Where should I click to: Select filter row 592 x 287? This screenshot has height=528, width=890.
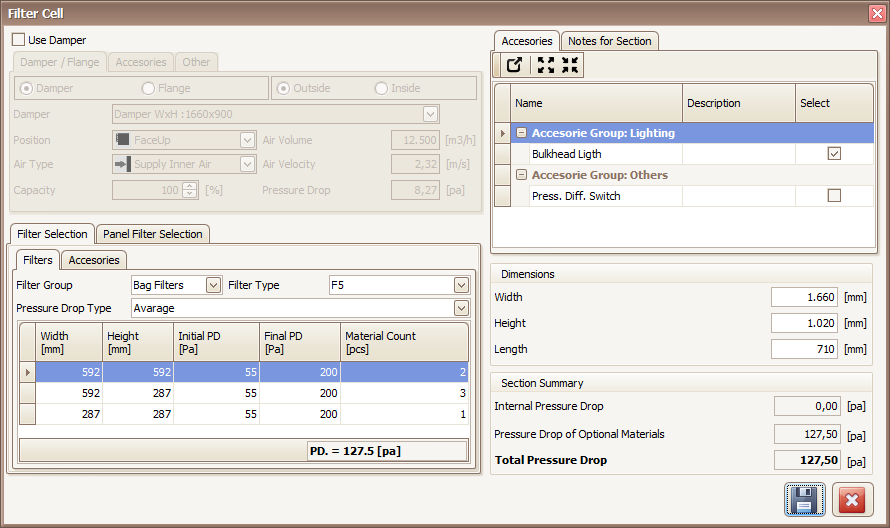click(252, 393)
